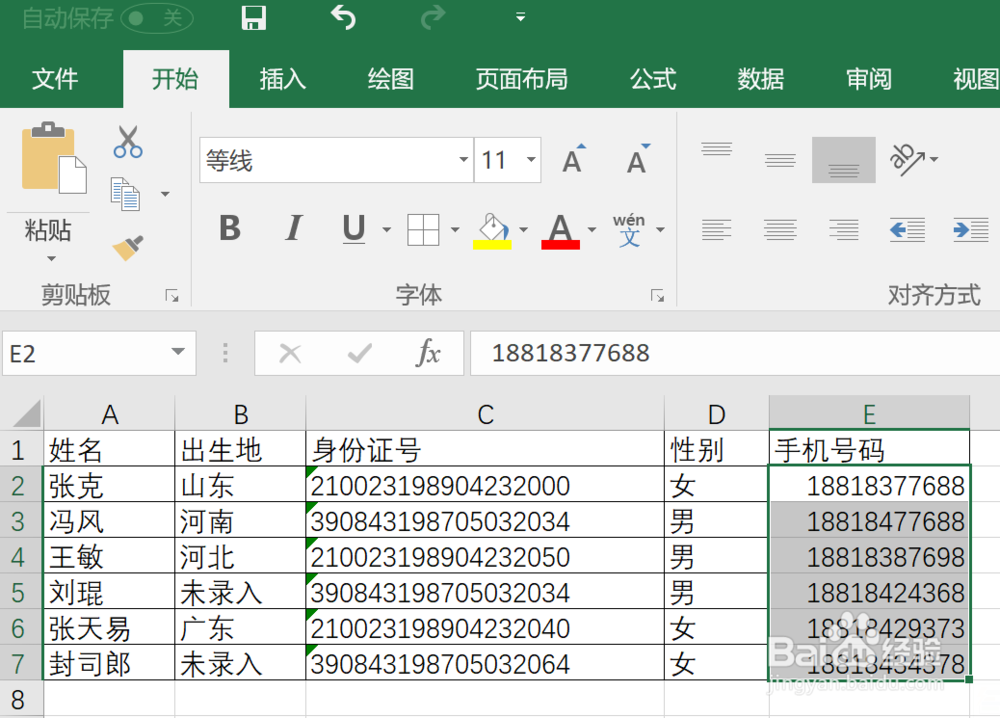Select cell A3 containing 冯风
The height and width of the screenshot is (718, 1000).
(110, 520)
